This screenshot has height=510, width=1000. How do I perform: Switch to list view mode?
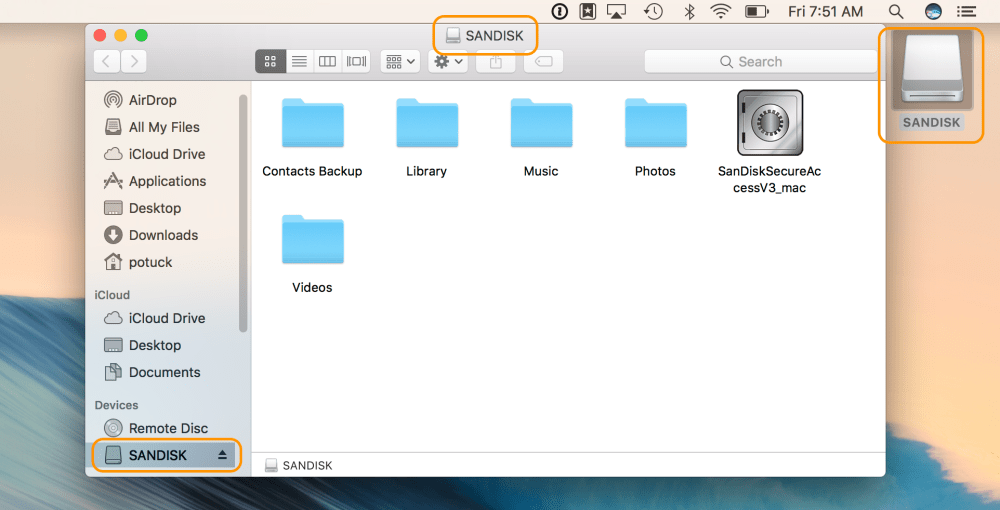click(x=299, y=62)
